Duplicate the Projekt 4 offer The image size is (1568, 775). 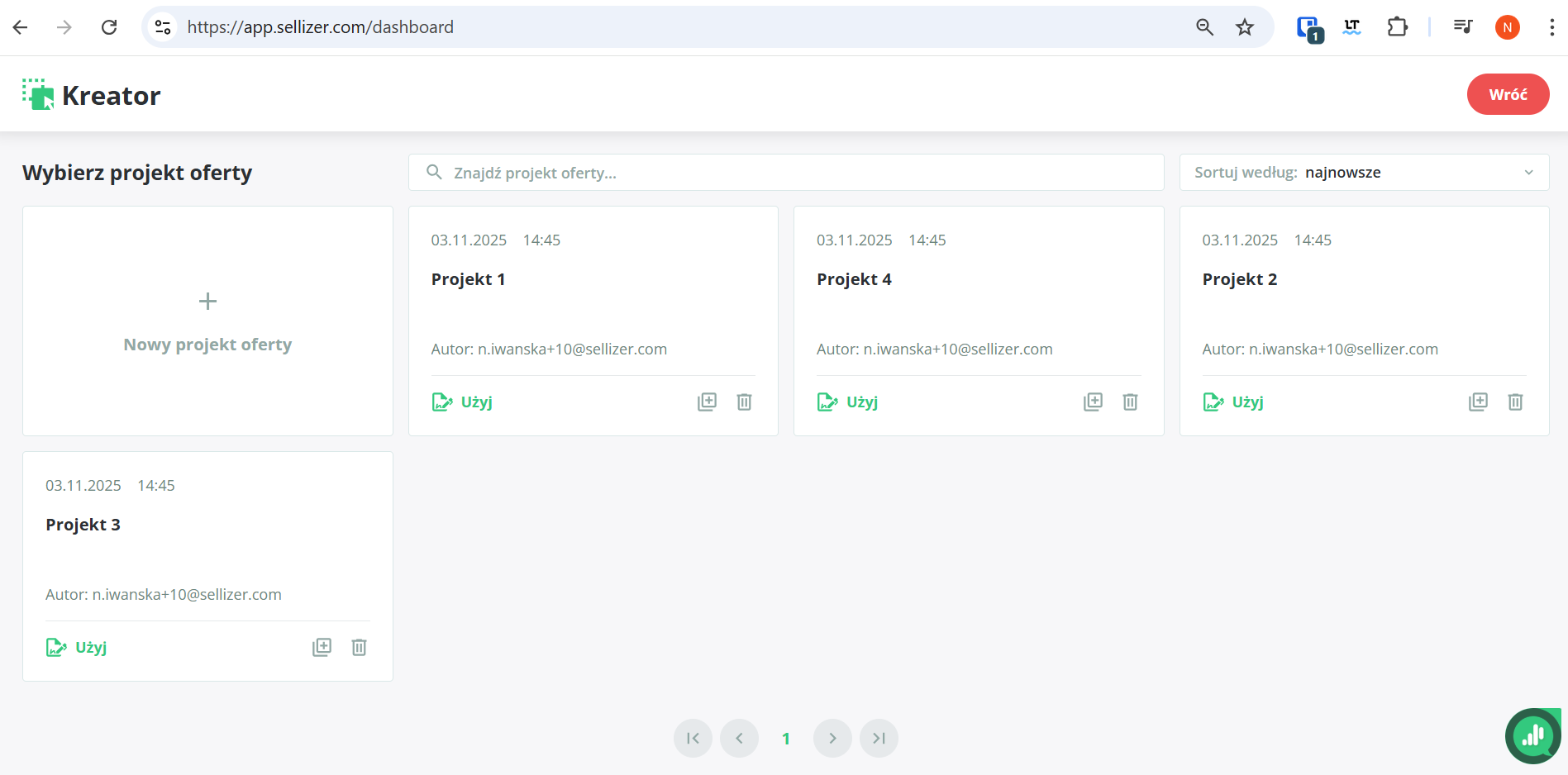1093,402
